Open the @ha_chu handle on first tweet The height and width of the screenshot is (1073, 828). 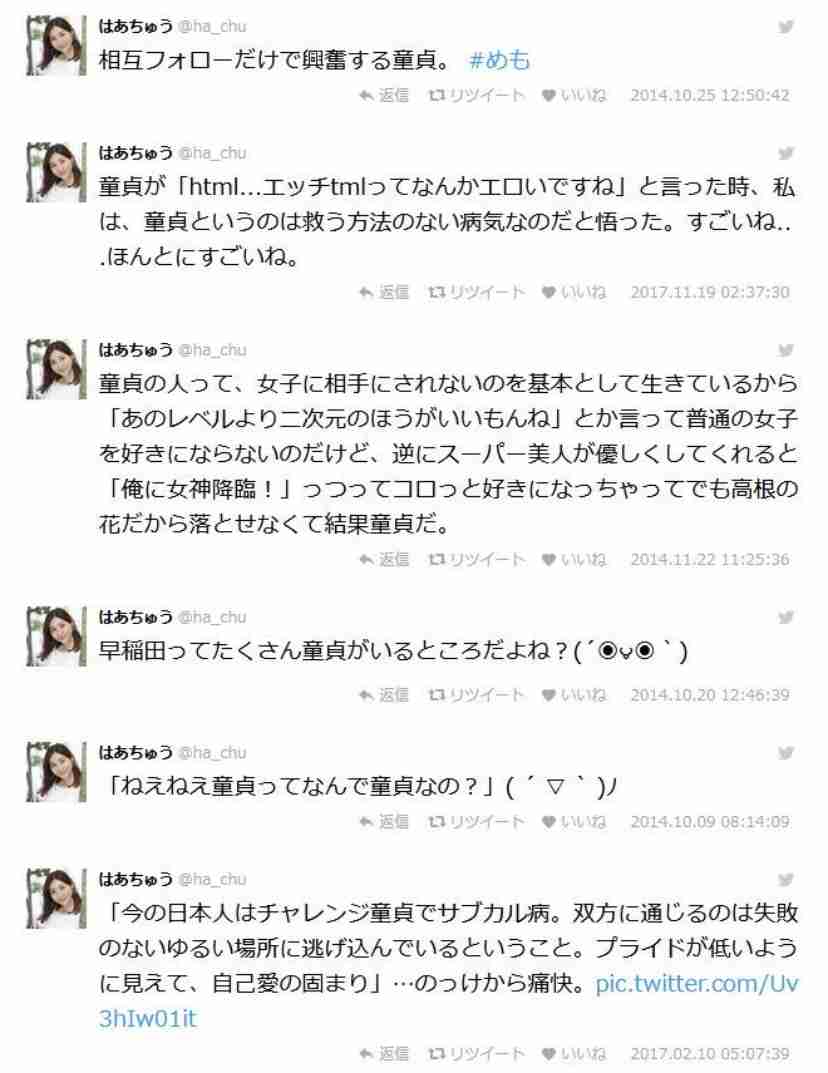point(212,27)
